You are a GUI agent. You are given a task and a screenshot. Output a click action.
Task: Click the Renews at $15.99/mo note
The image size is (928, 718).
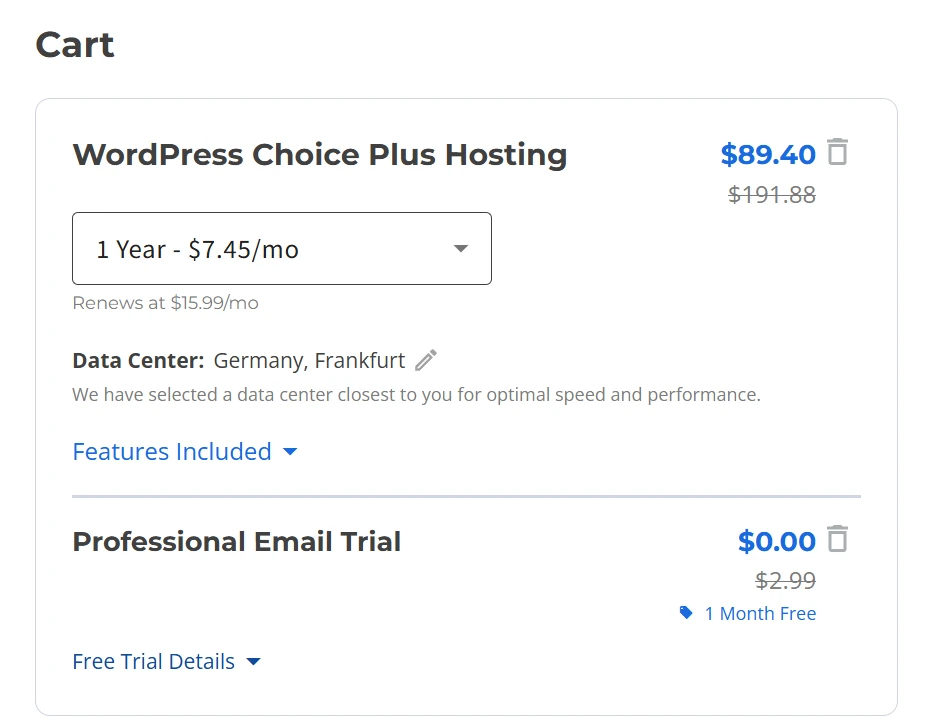pos(165,303)
